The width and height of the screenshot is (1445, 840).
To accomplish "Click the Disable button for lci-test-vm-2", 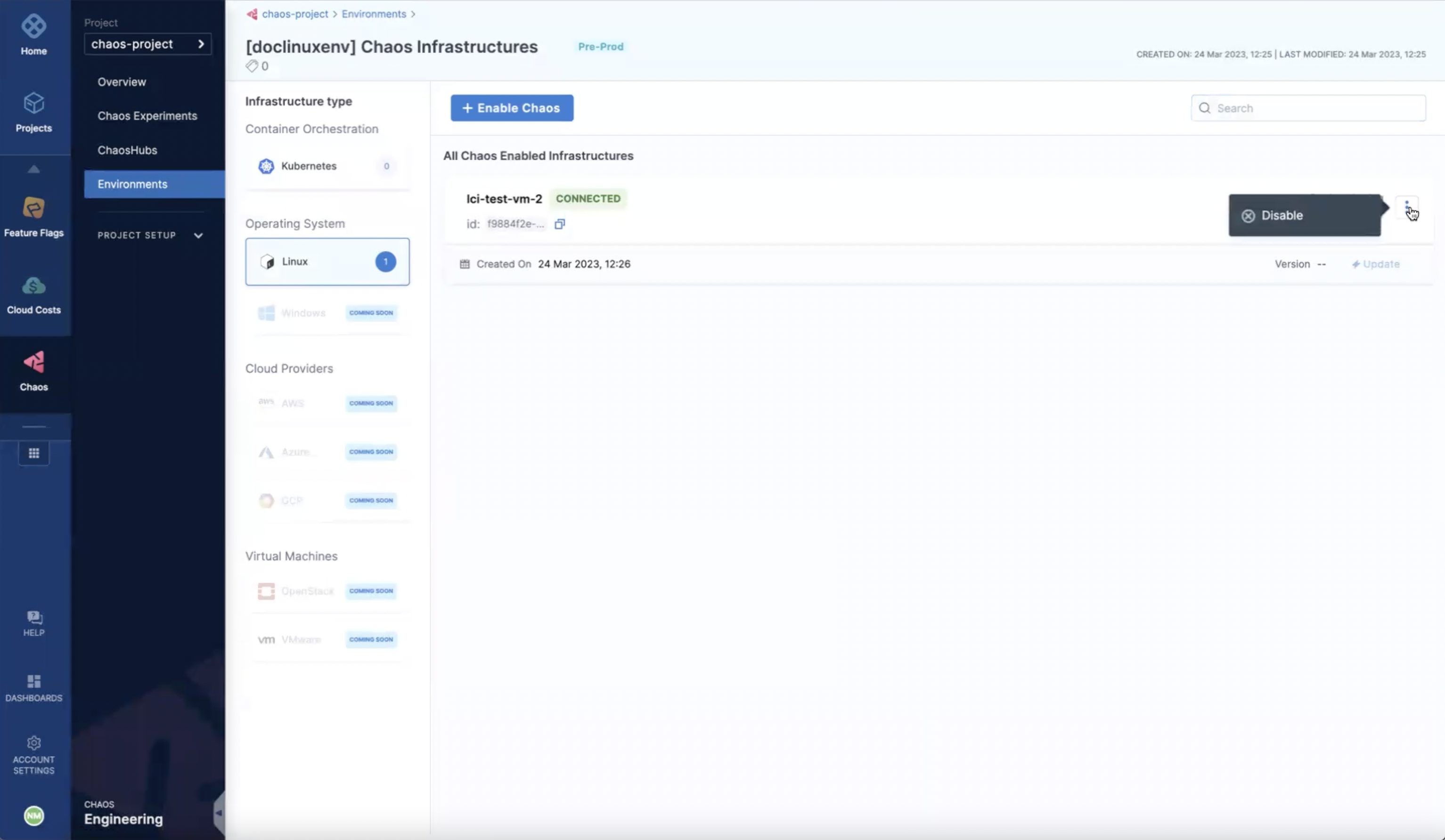I will click(x=1283, y=214).
